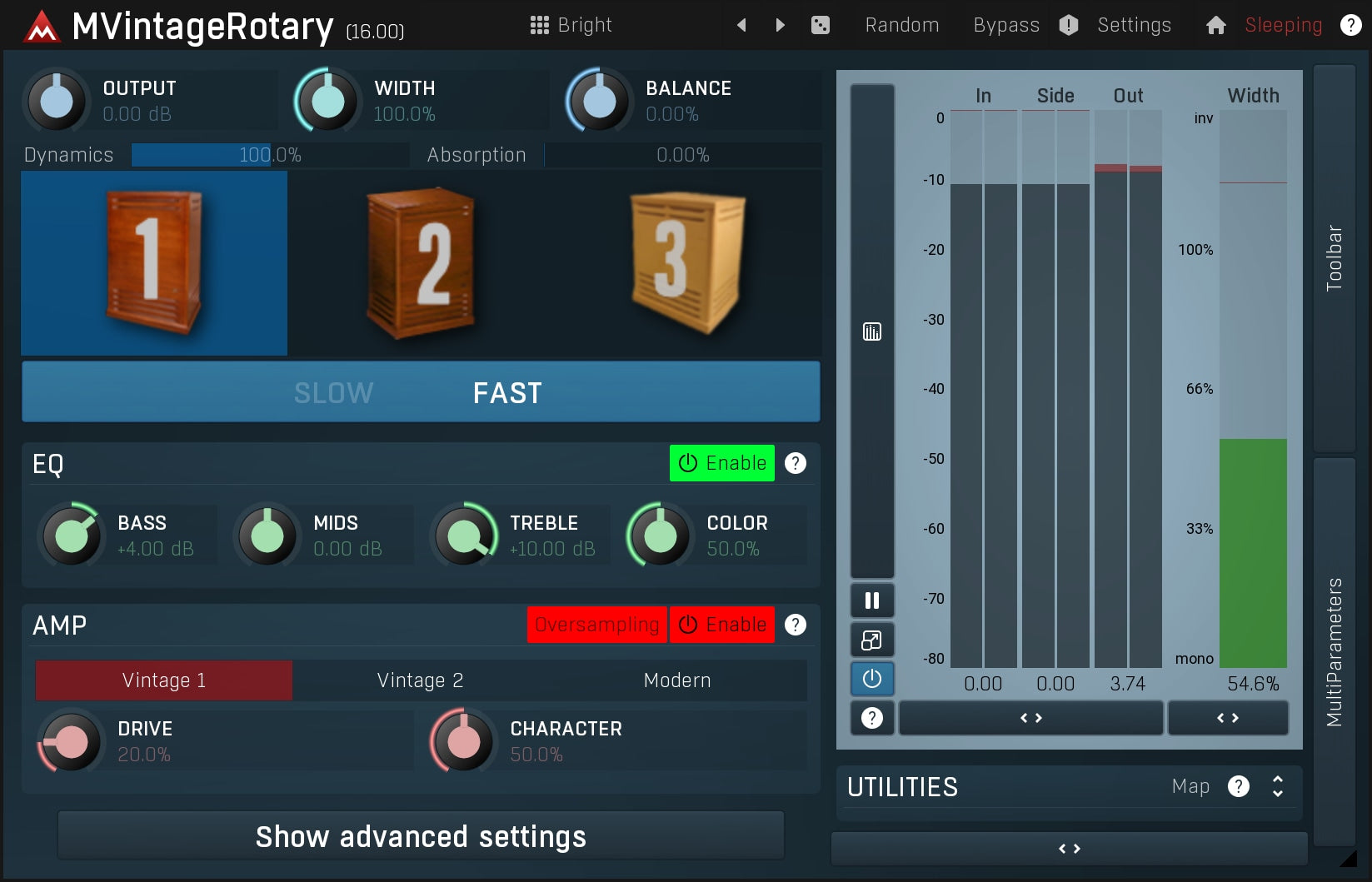Switch to the Vintage 2 amp tab
The height and width of the screenshot is (882, 1372).
pyautogui.click(x=420, y=680)
